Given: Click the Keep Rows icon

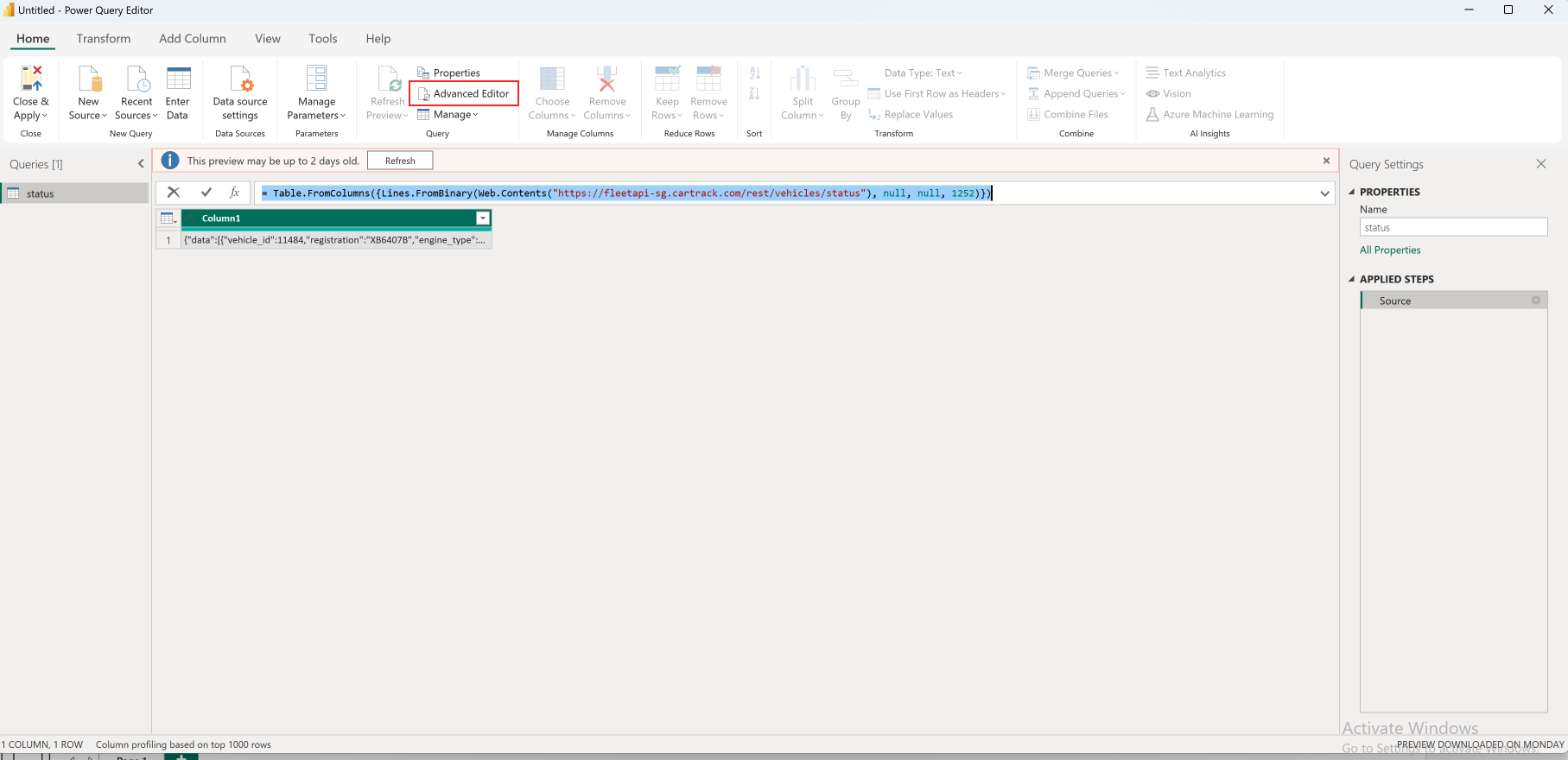Looking at the screenshot, I should click(667, 79).
